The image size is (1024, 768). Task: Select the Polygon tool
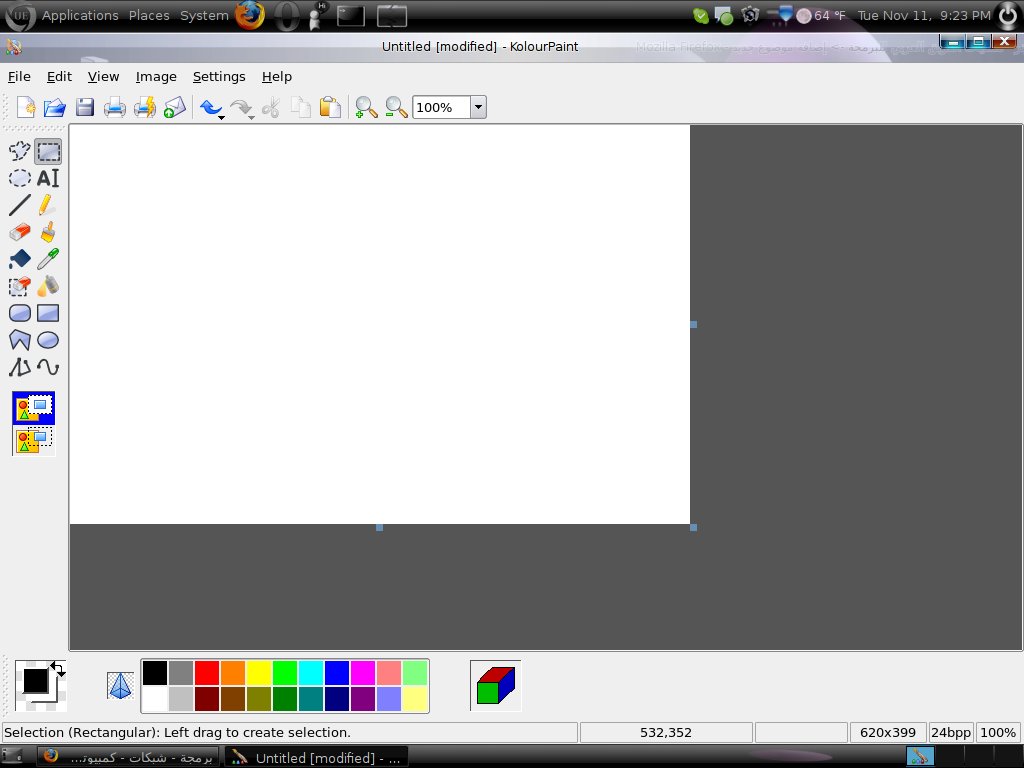coord(20,340)
